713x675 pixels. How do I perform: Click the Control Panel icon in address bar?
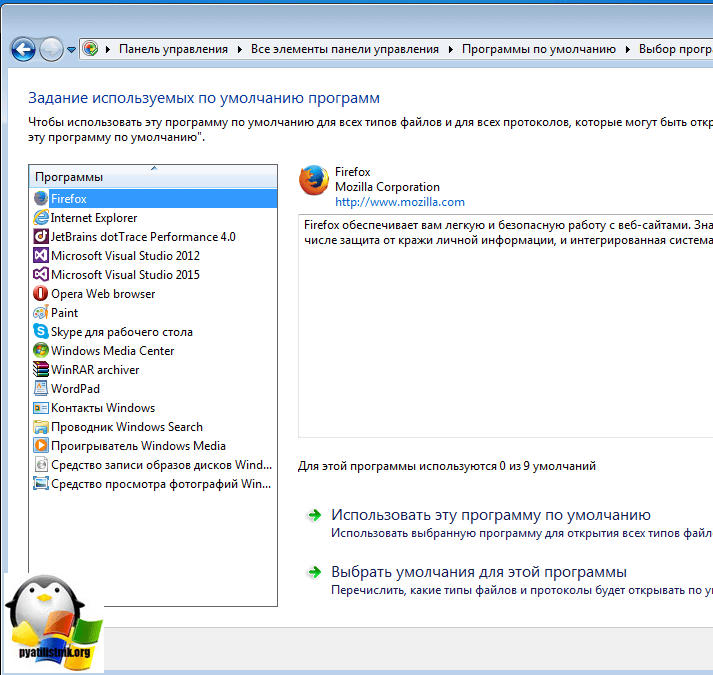tap(90, 49)
